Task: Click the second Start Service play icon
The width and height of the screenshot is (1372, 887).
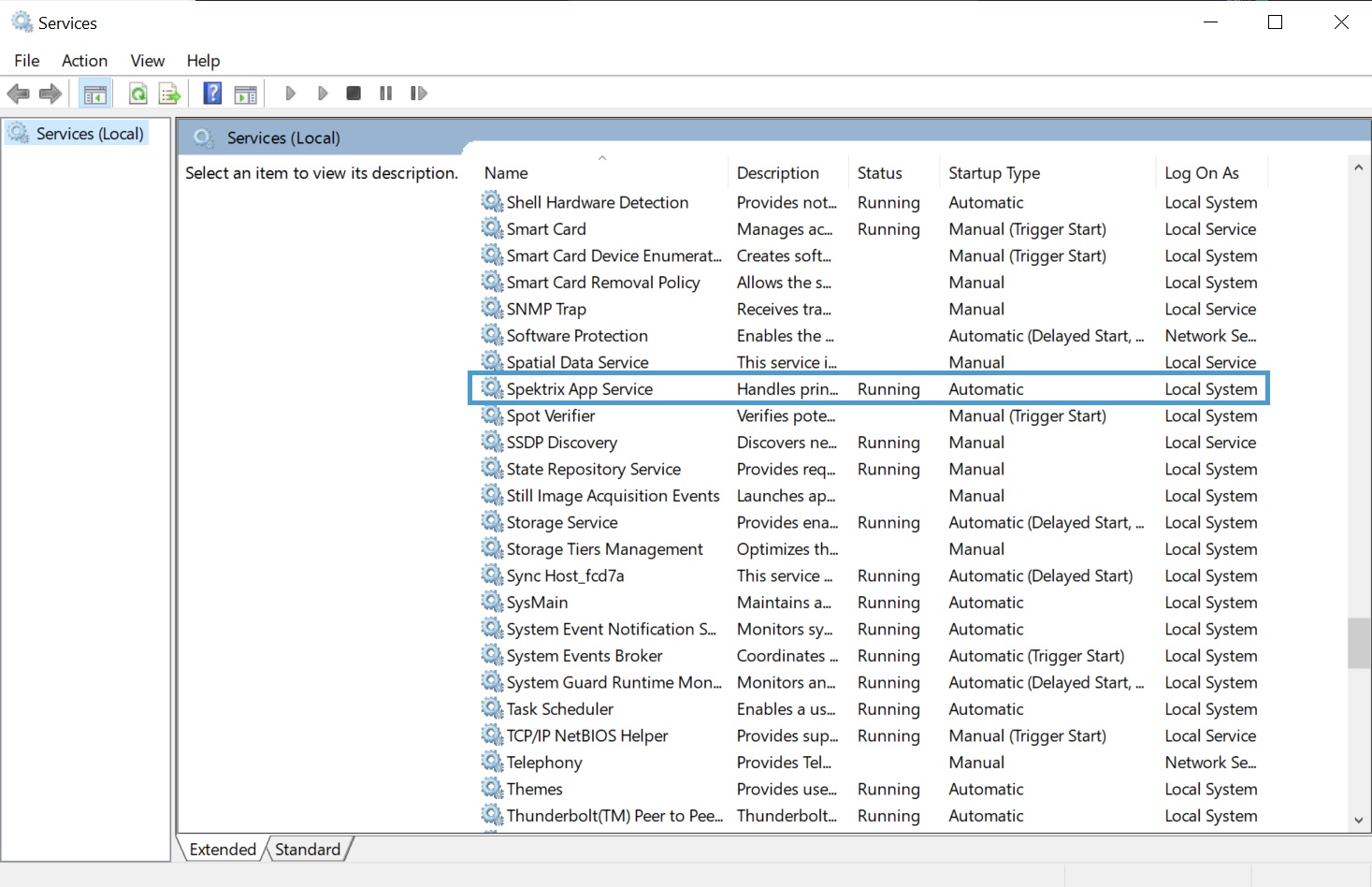Action: pos(323,94)
